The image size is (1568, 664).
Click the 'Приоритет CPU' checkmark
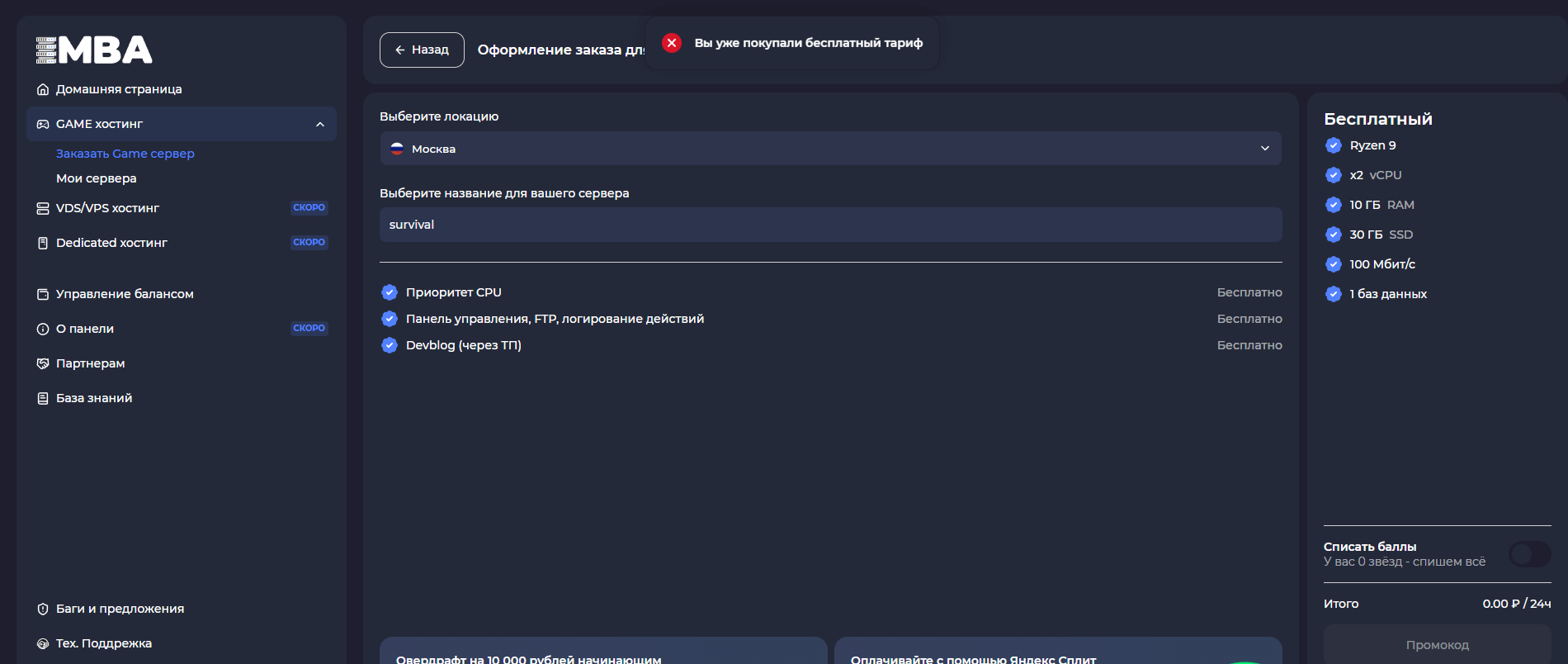point(390,292)
